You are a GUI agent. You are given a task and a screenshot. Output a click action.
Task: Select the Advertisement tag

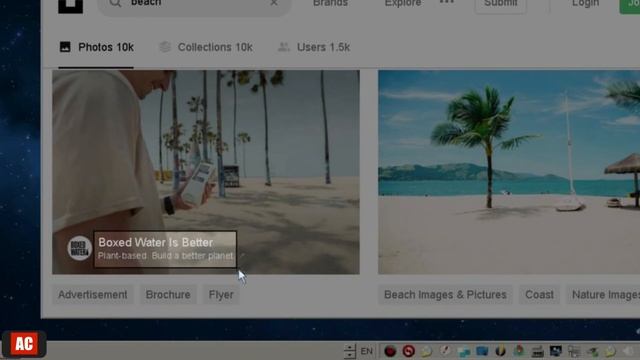pyautogui.click(x=93, y=295)
